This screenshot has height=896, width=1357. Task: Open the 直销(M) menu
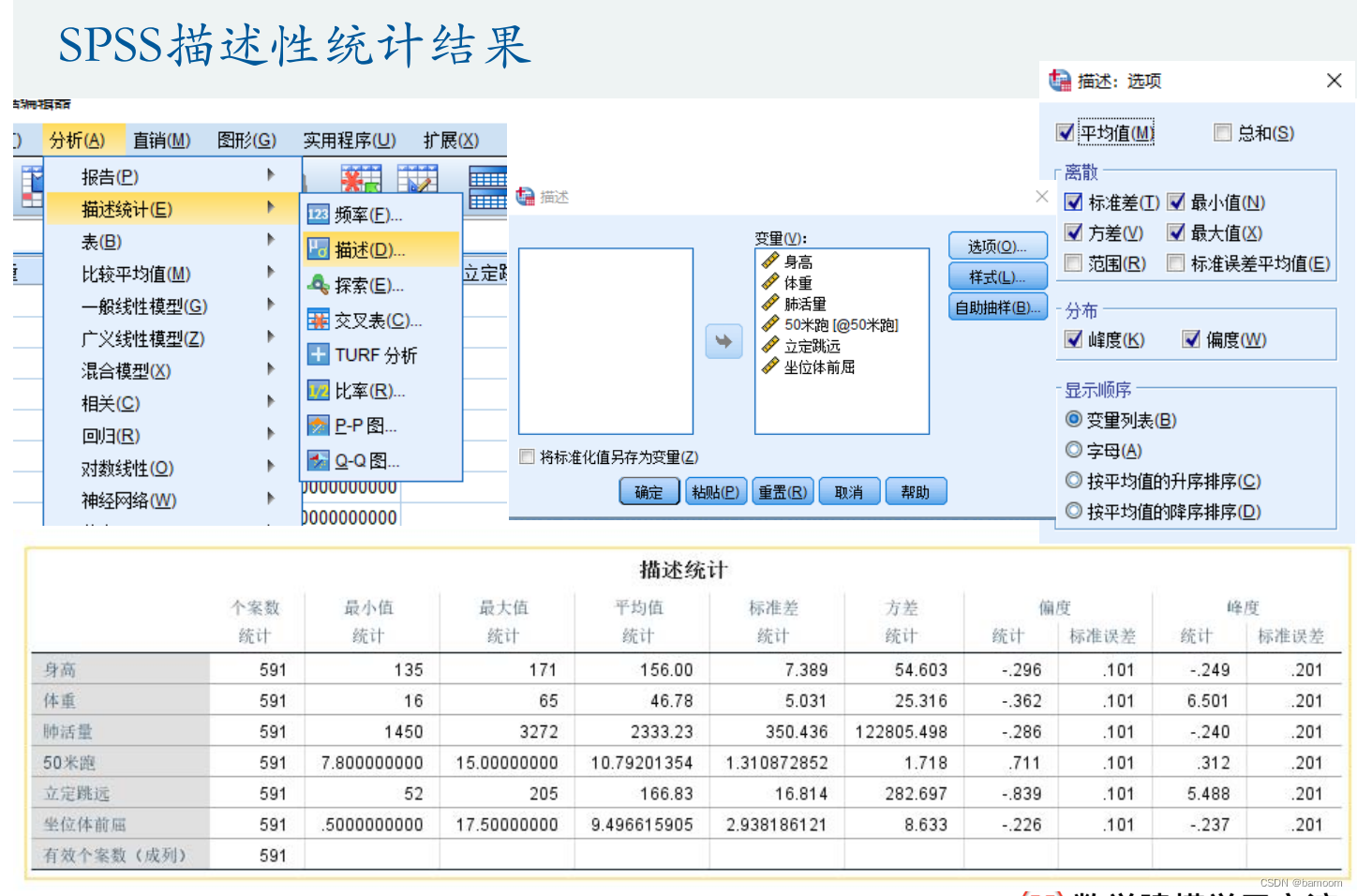click(161, 140)
